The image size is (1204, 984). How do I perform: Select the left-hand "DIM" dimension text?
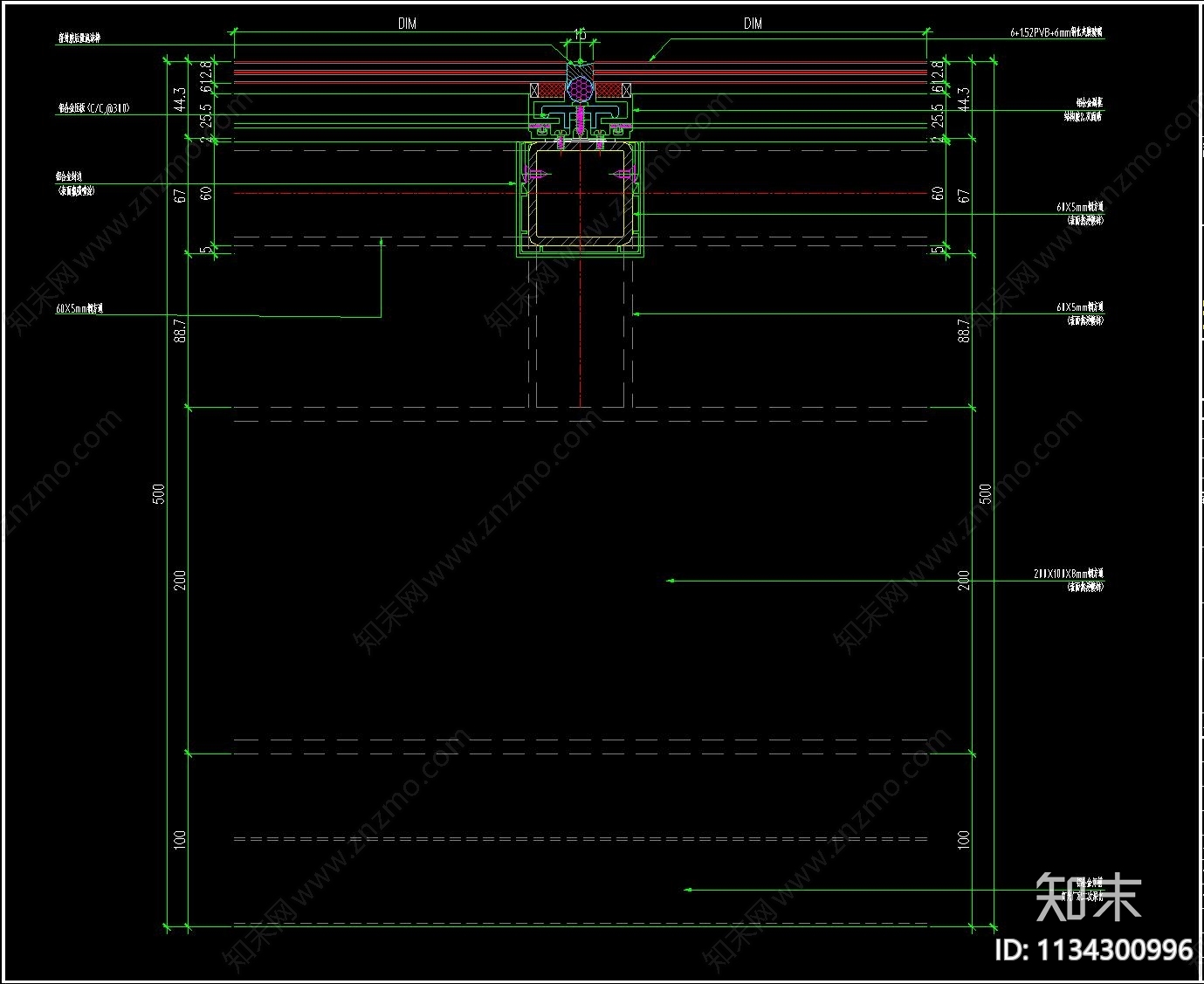pyautogui.click(x=407, y=24)
